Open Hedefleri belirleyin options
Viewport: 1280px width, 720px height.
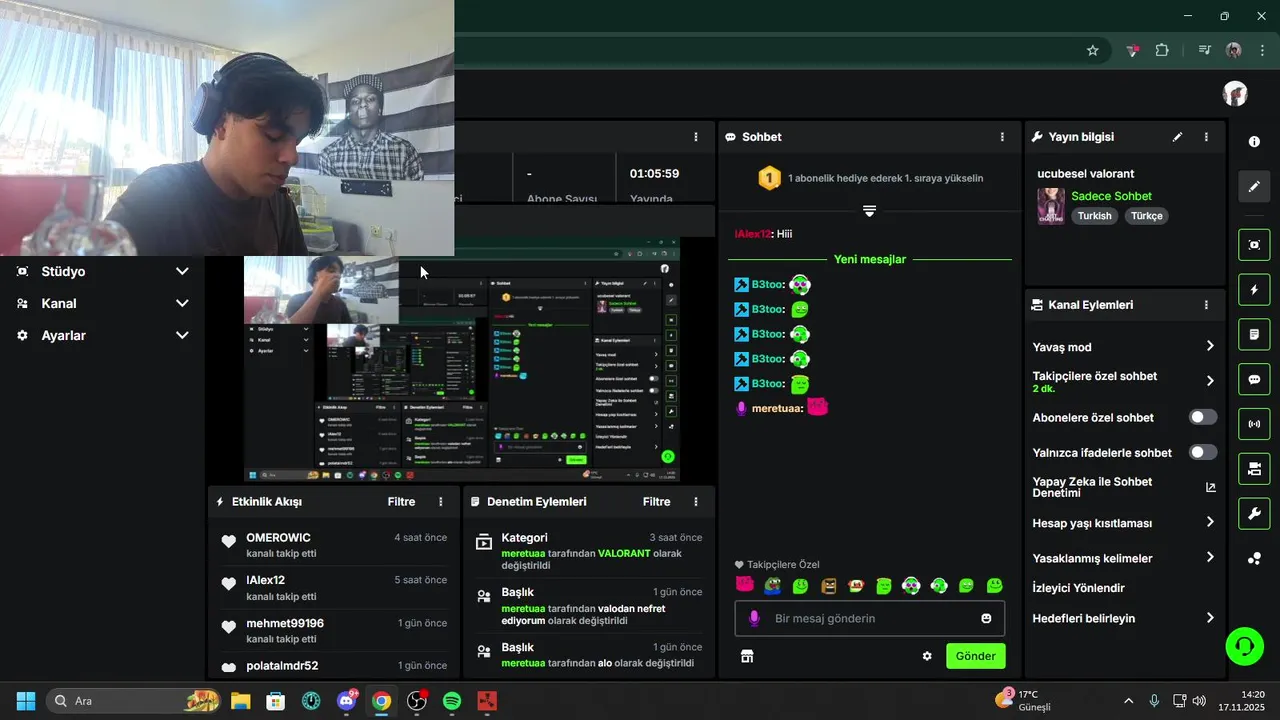[1210, 618]
